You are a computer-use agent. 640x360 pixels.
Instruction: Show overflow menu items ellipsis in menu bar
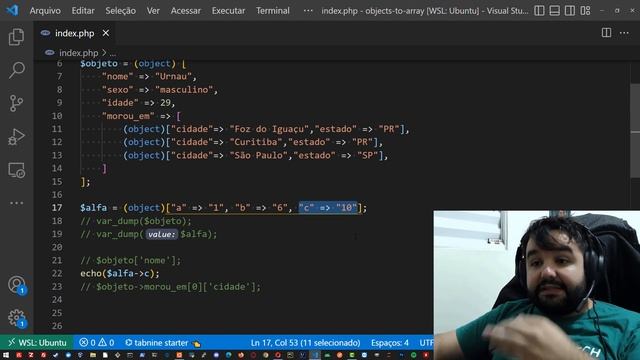pyautogui.click(x=308, y=11)
